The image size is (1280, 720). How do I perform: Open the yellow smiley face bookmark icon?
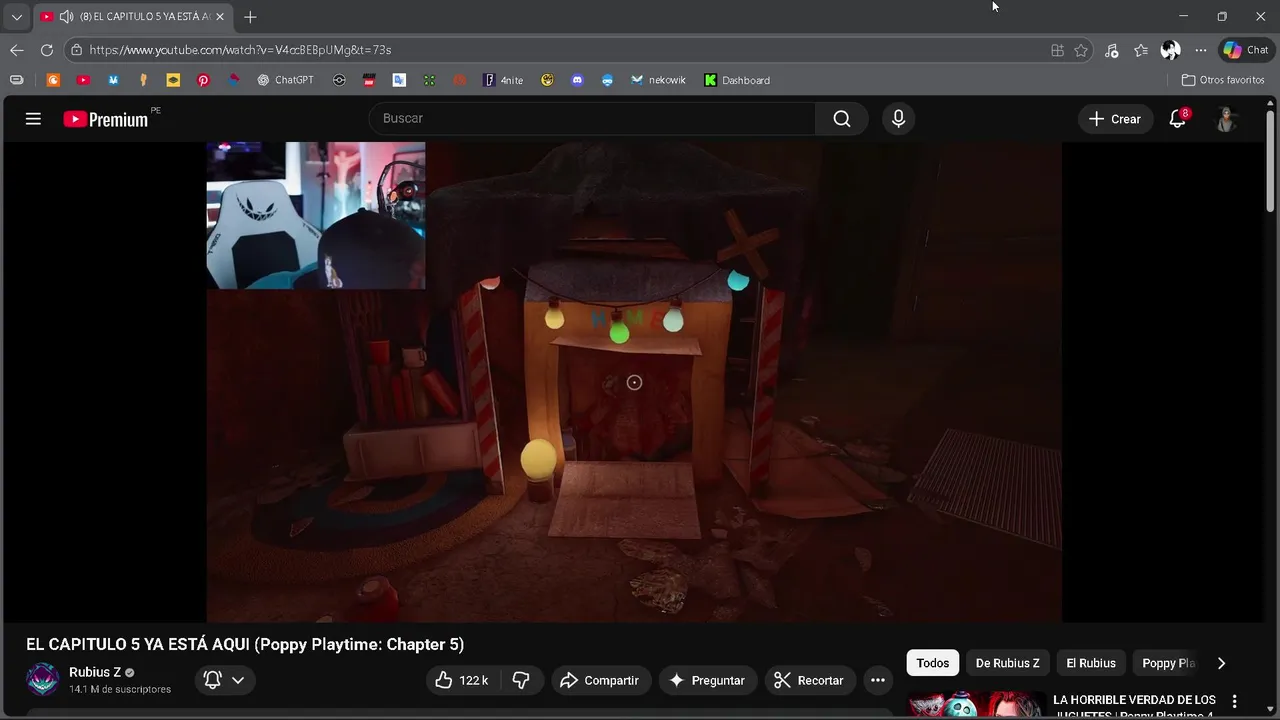(x=547, y=80)
